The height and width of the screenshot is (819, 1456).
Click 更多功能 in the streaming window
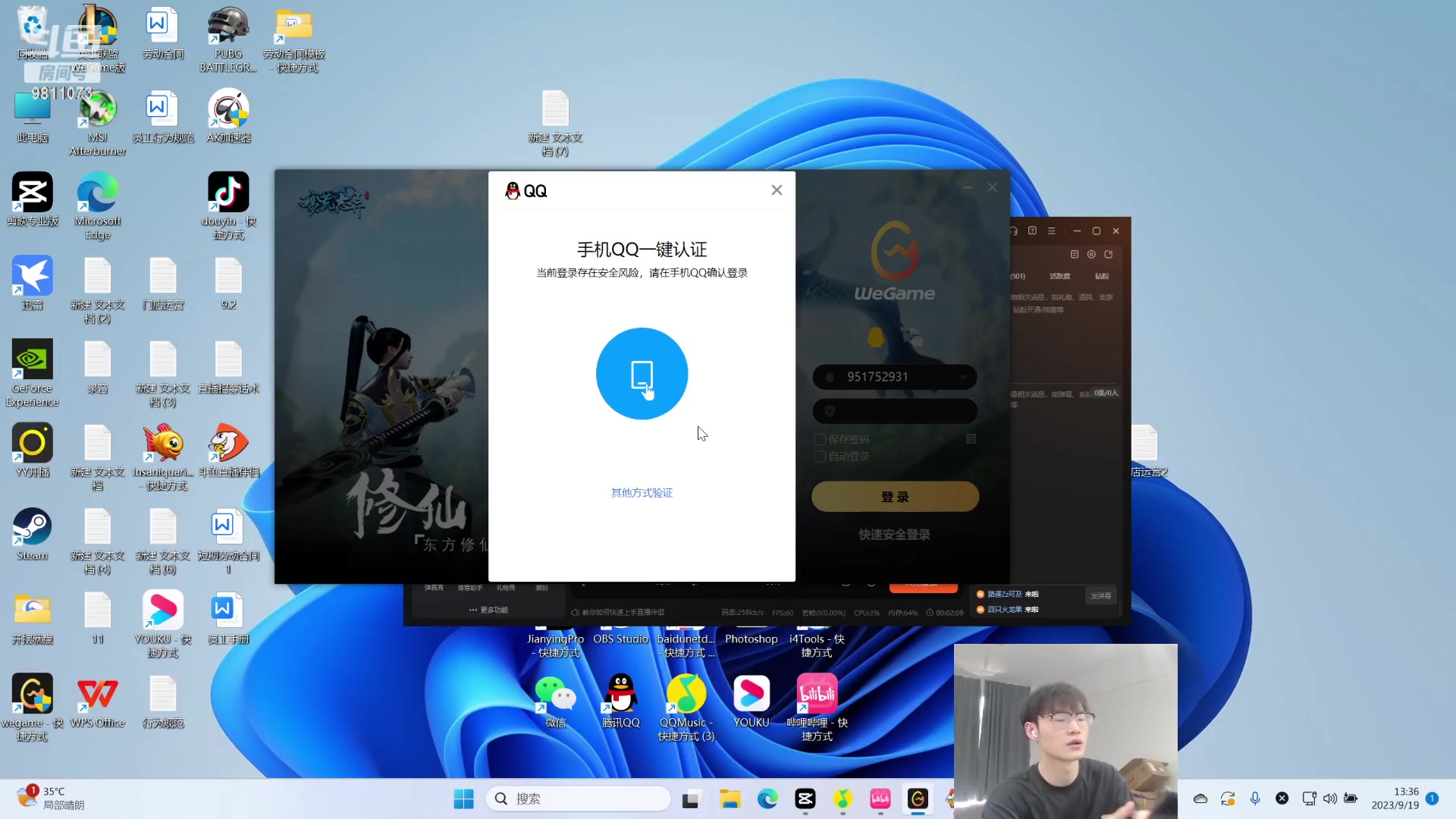[488, 610]
